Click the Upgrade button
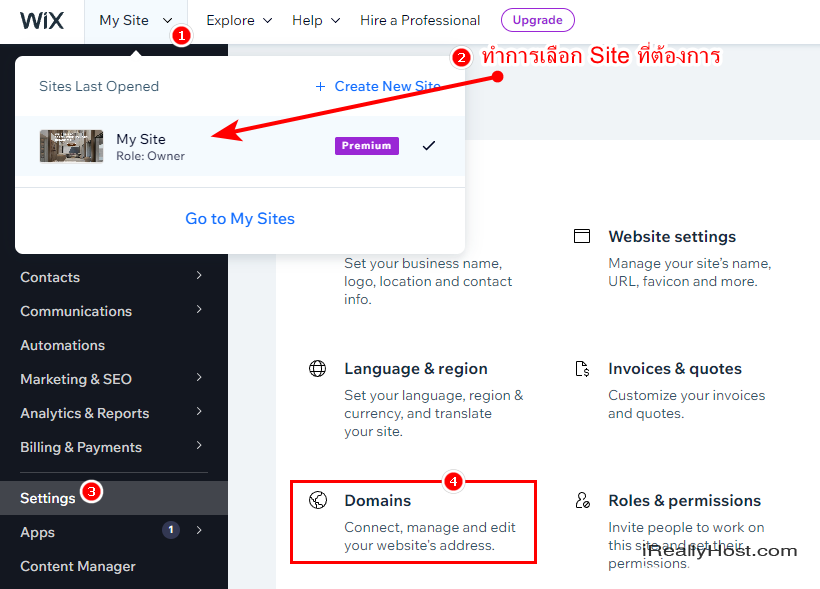The width and height of the screenshot is (820, 589). (538, 20)
